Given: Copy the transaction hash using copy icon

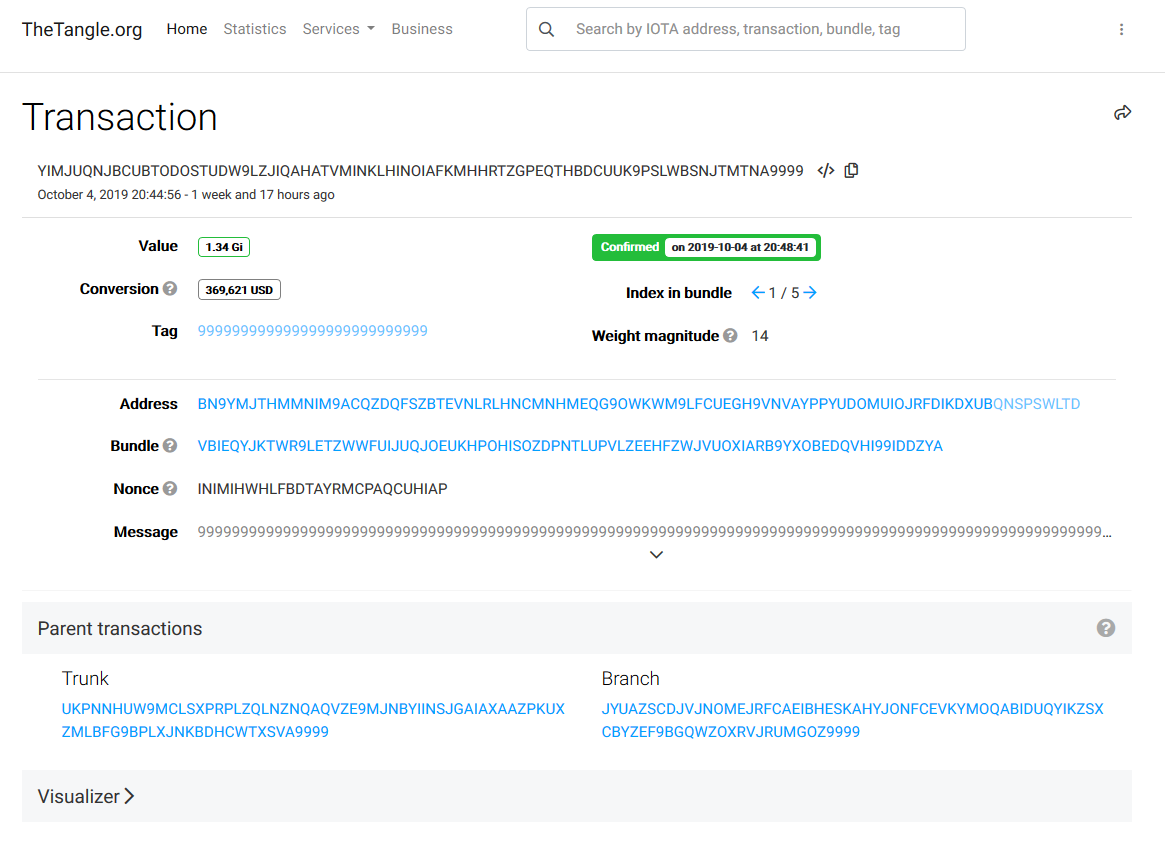Looking at the screenshot, I should 851,170.
